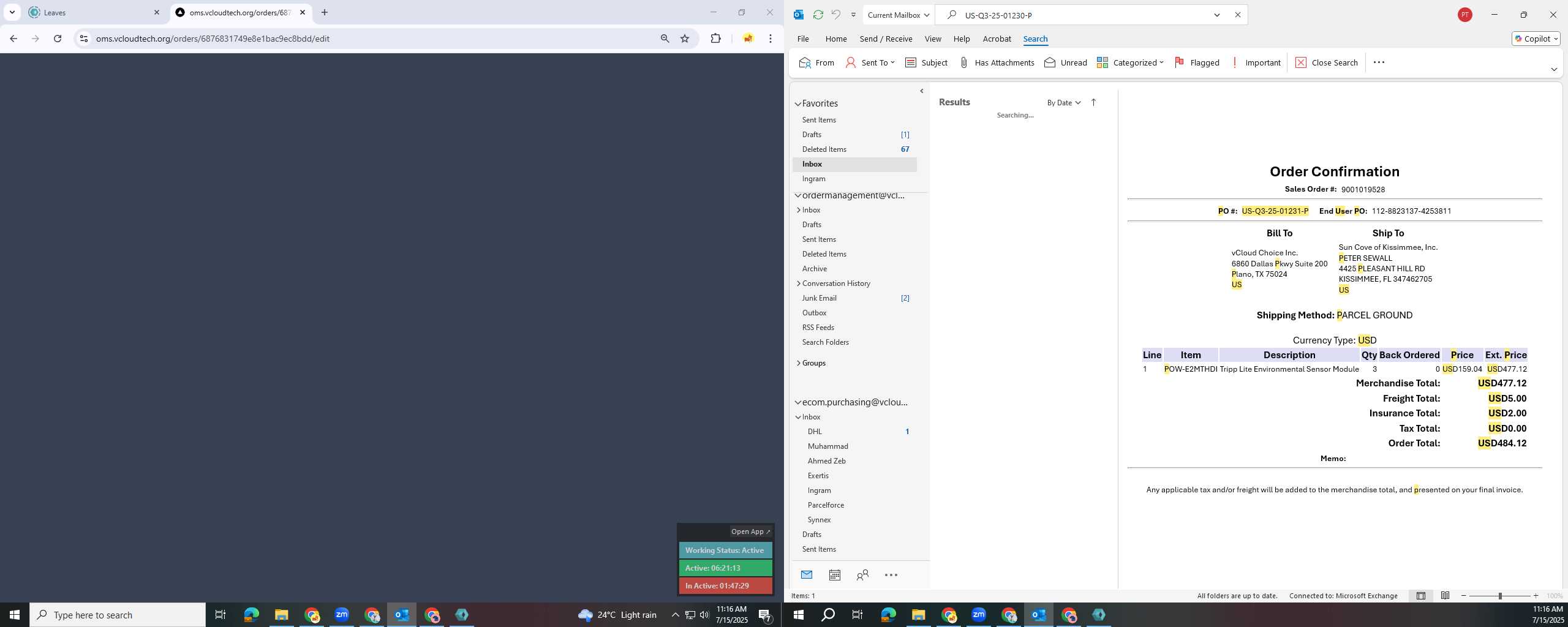Switch to the Leaves browser tab
This screenshot has height=627, width=1568.
tap(93, 12)
